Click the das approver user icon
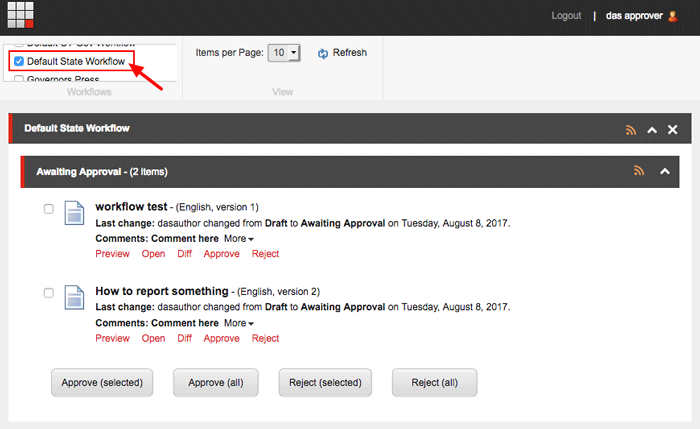 (672, 16)
